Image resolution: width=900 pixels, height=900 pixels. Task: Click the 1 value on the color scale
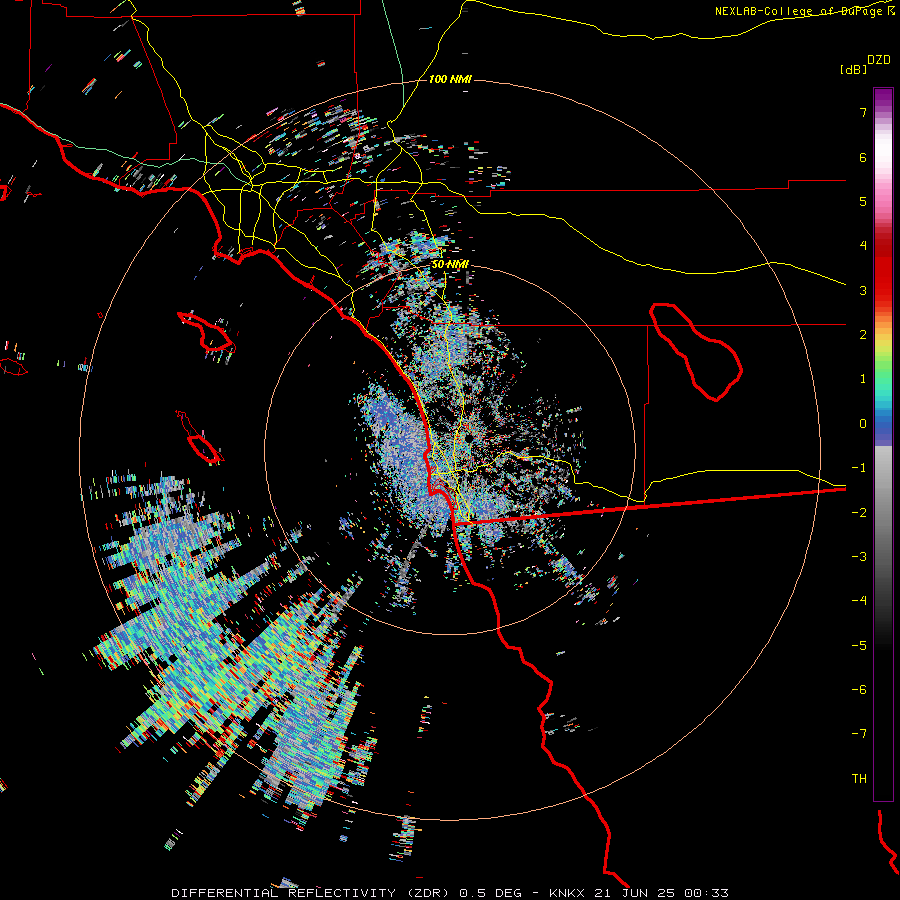pos(863,379)
